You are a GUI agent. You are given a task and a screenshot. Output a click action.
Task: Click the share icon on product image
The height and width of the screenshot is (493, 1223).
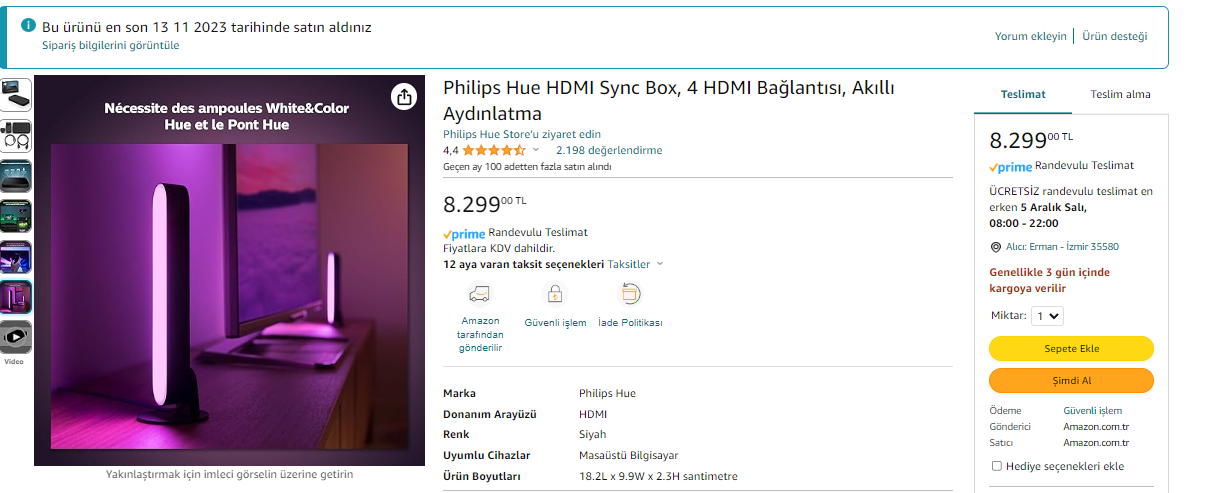[403, 97]
